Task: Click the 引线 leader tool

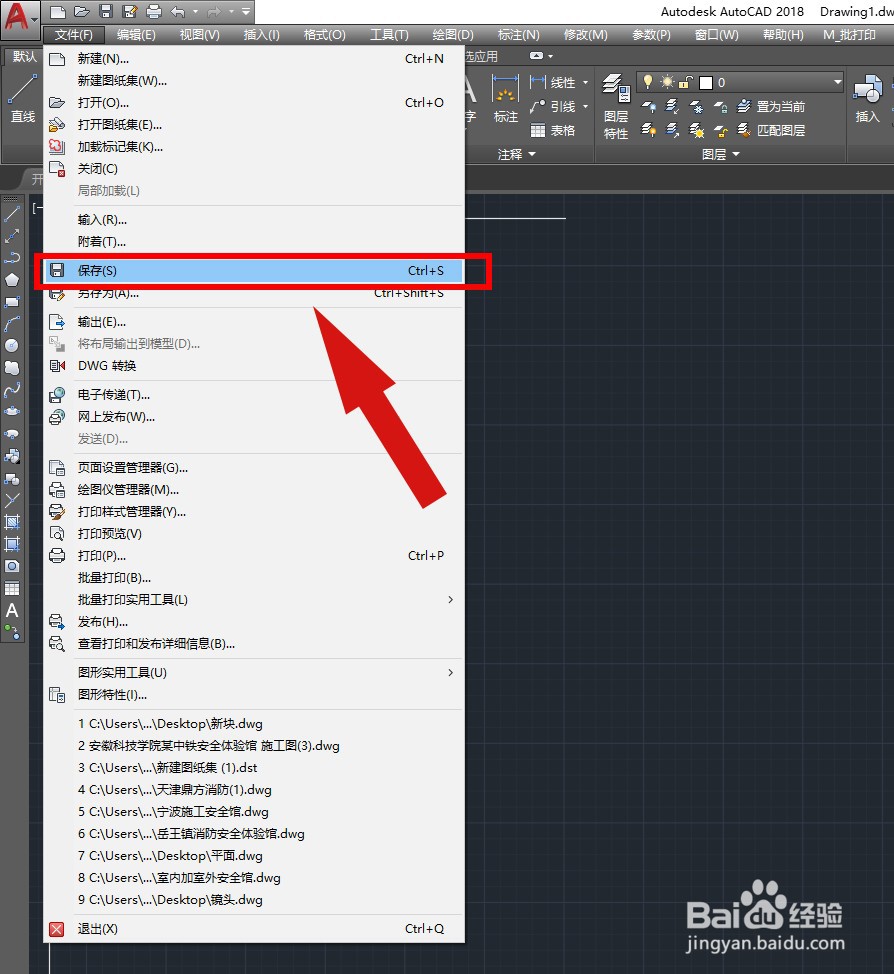Action: (553, 106)
